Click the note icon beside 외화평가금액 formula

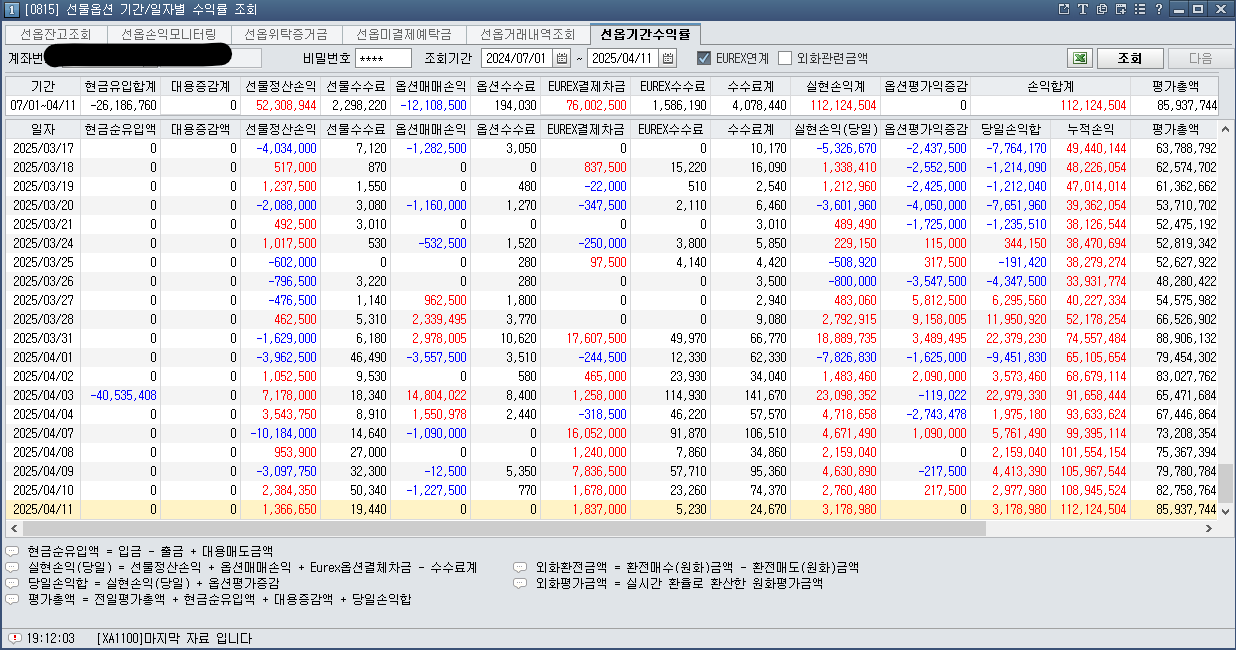[x=520, y=583]
